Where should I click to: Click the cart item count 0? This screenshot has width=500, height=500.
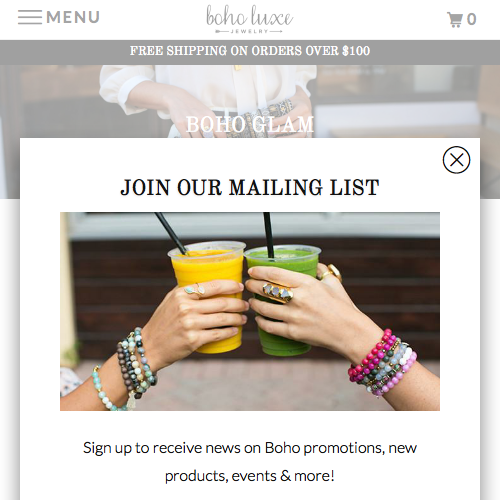point(471,19)
